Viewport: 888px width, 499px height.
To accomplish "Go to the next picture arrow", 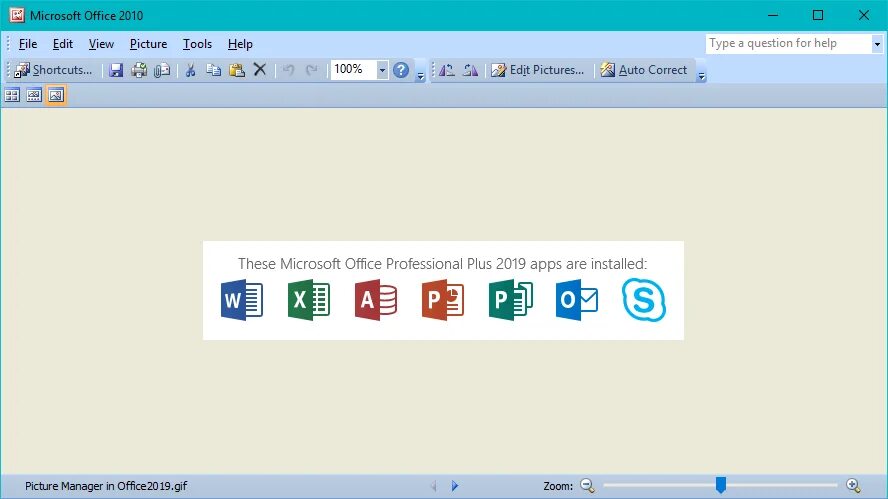I will coord(455,486).
